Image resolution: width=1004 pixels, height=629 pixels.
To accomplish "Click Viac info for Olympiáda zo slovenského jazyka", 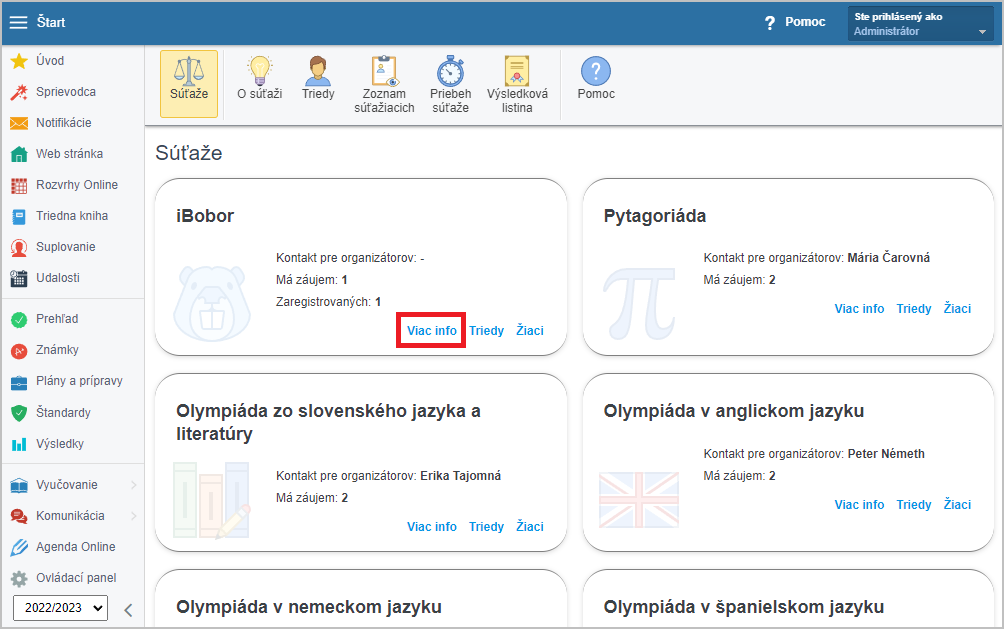I will click(432, 527).
